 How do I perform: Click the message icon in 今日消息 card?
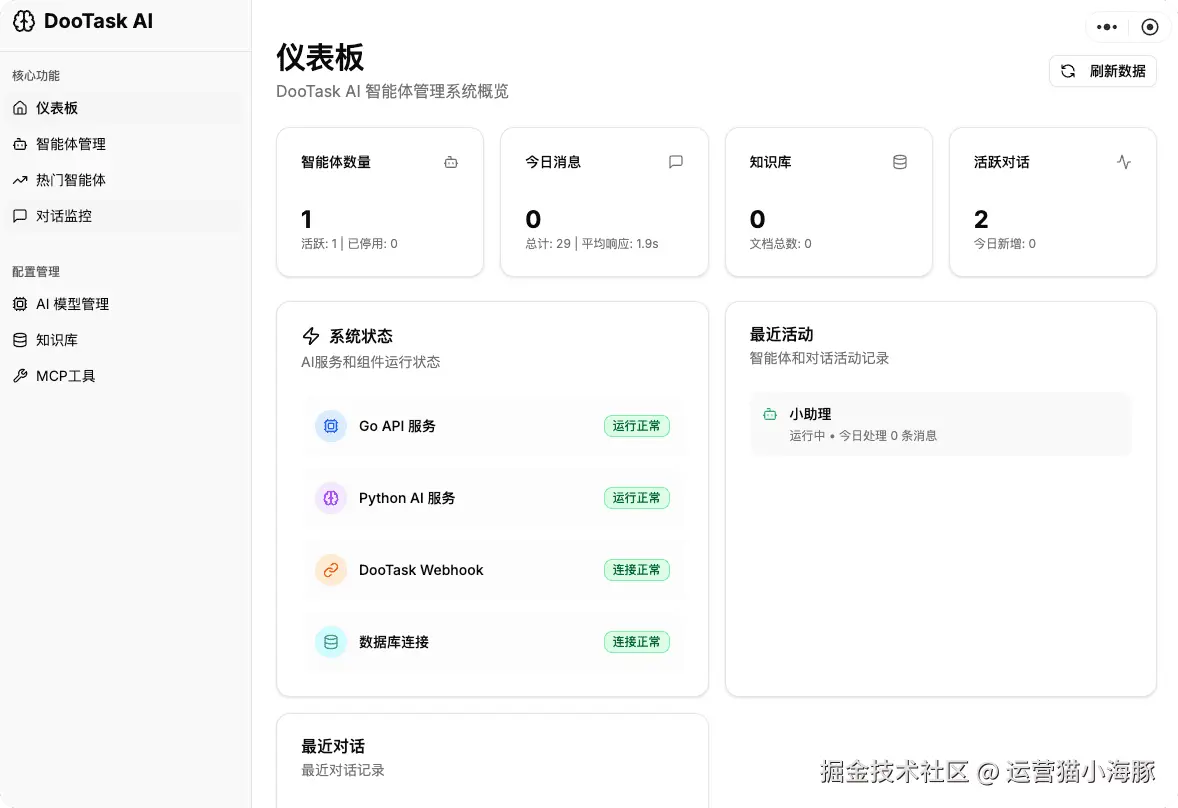click(675, 161)
